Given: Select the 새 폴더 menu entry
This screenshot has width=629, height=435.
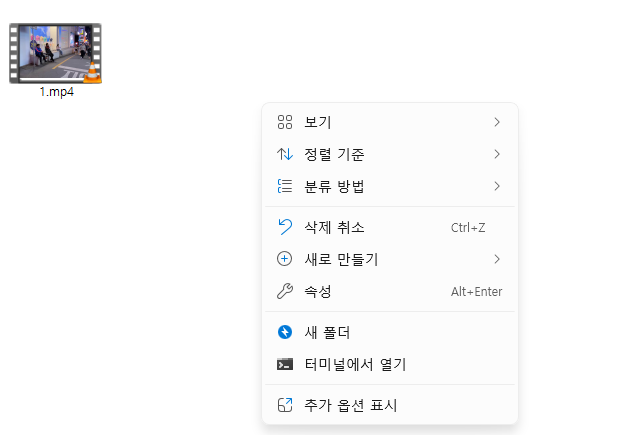Looking at the screenshot, I should click(390, 332).
